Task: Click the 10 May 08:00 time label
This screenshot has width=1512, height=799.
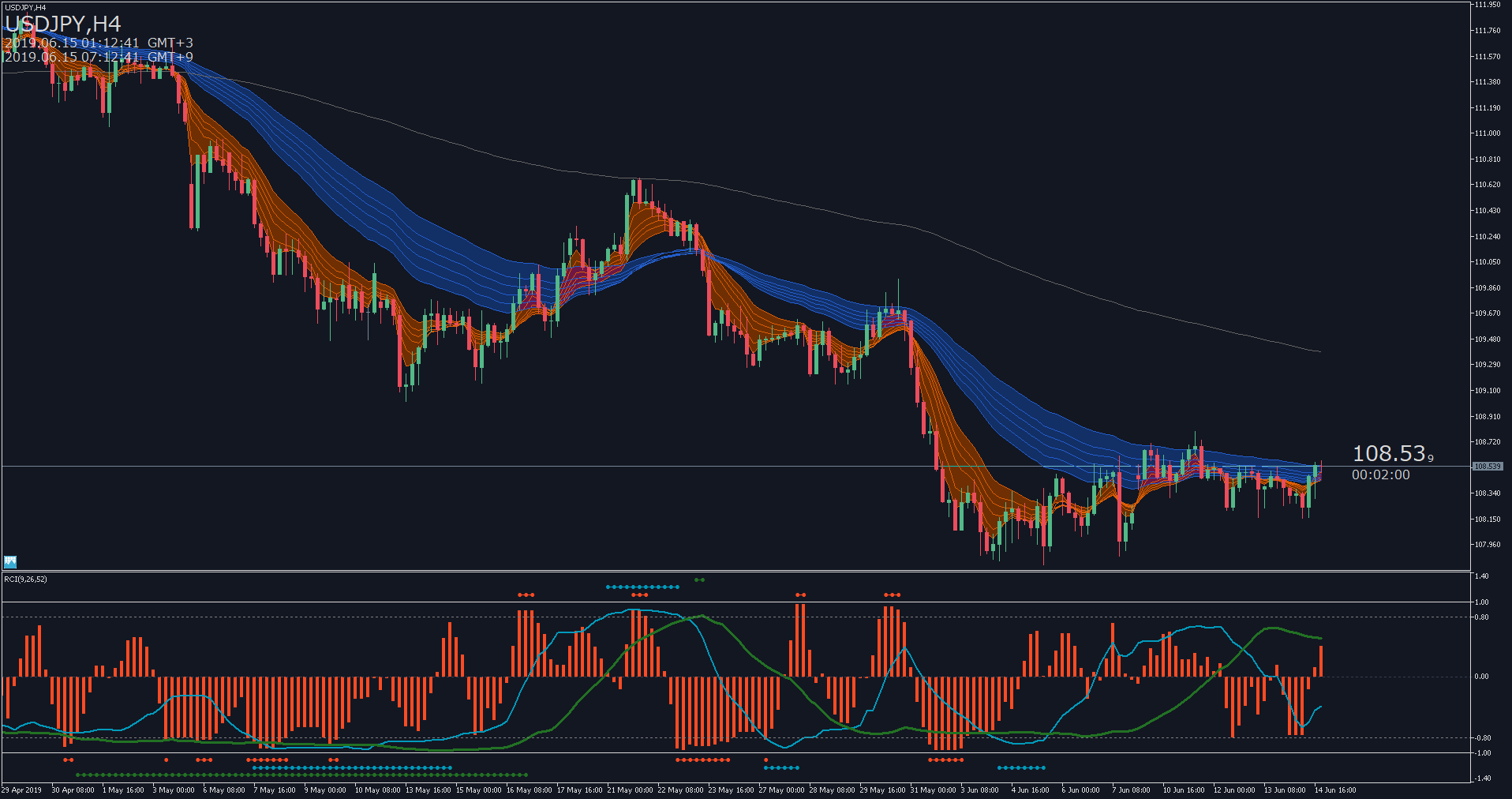Action: [378, 790]
